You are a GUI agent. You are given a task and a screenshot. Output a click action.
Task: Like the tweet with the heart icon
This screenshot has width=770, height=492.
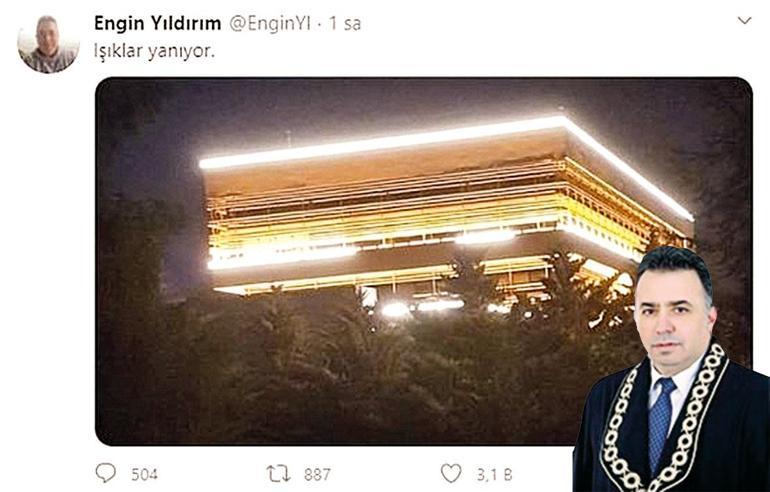451,473
